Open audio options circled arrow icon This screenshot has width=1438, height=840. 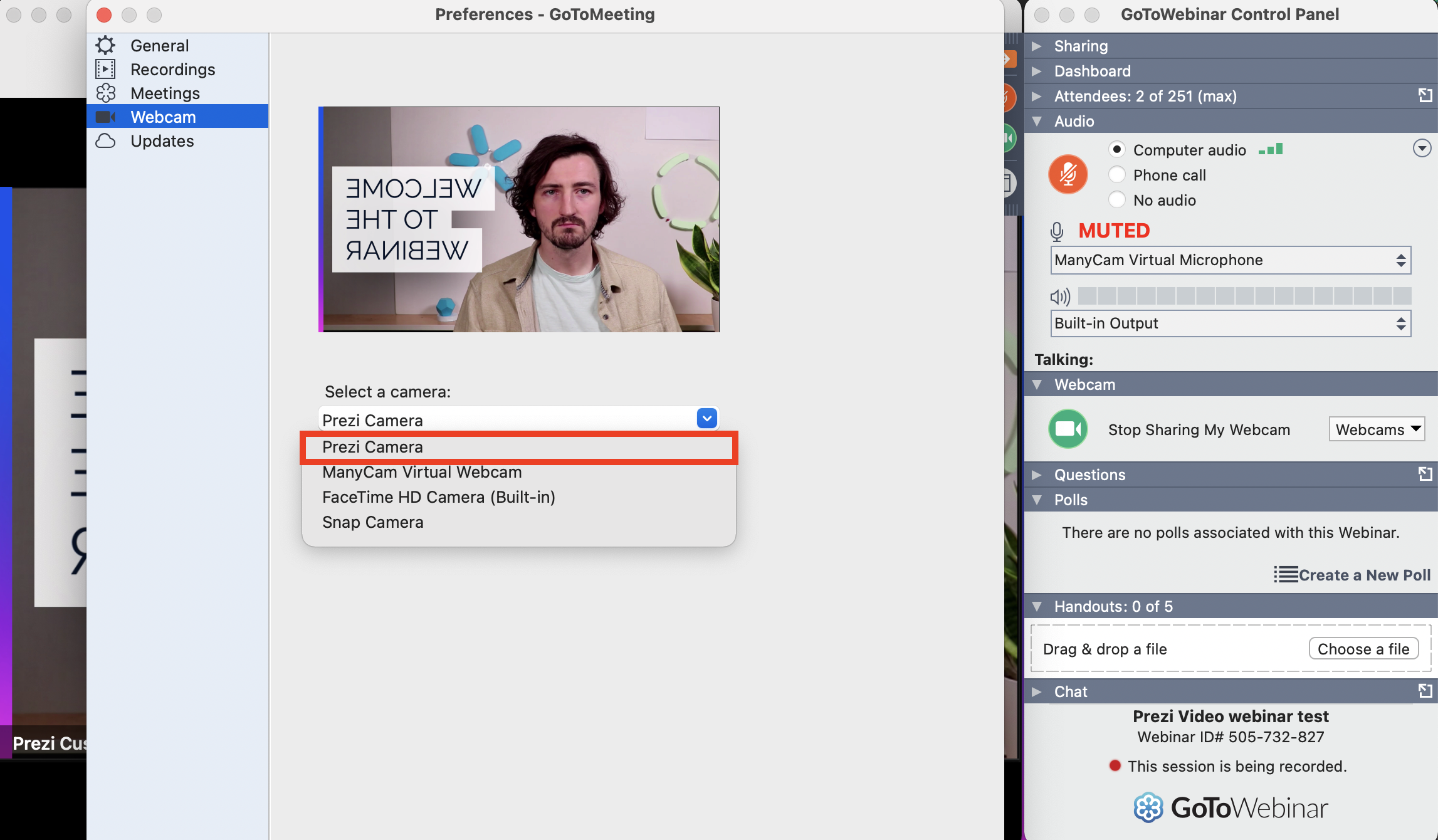1422,148
